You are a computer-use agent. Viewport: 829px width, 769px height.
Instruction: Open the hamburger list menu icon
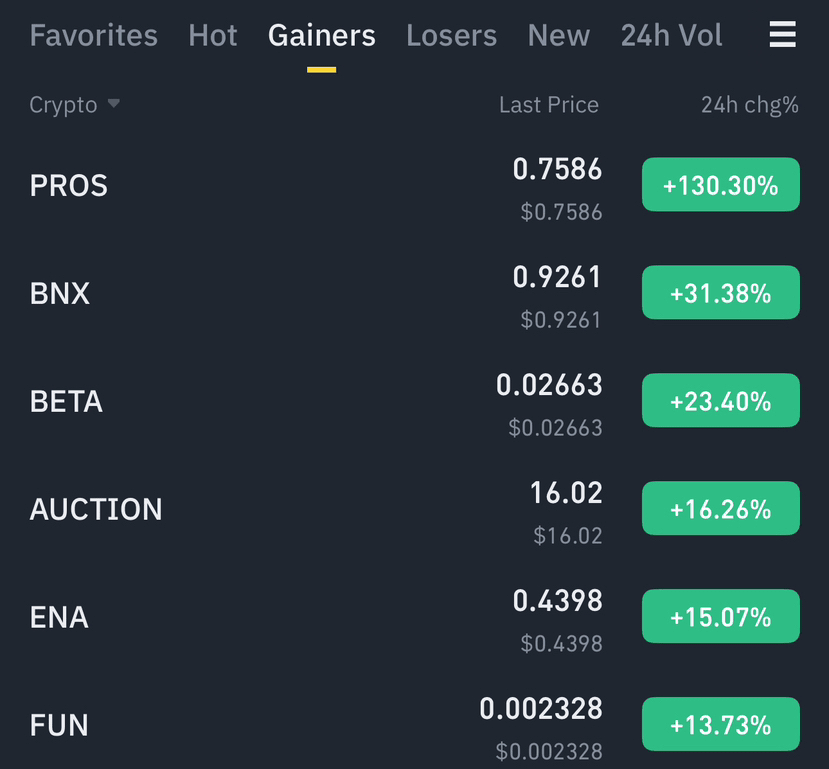(x=782, y=36)
